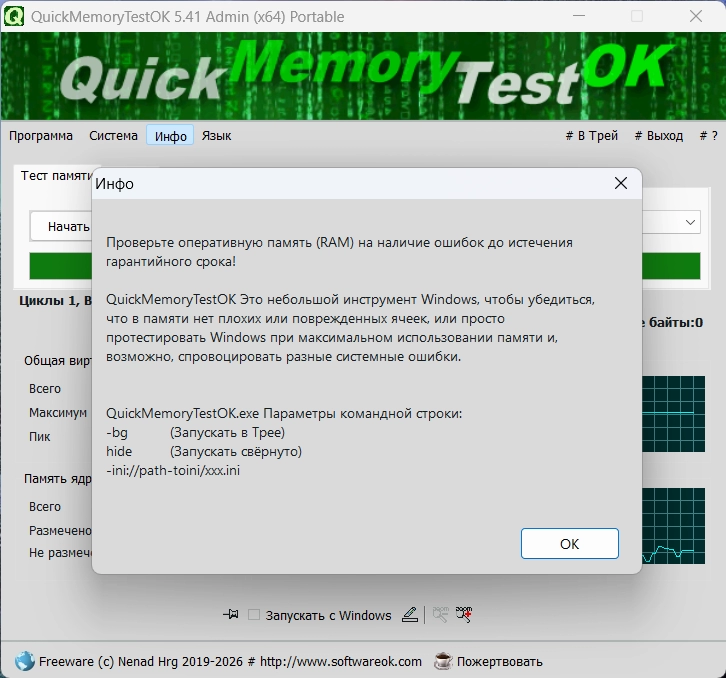Click the zoom in magnifier icon

coord(463,615)
